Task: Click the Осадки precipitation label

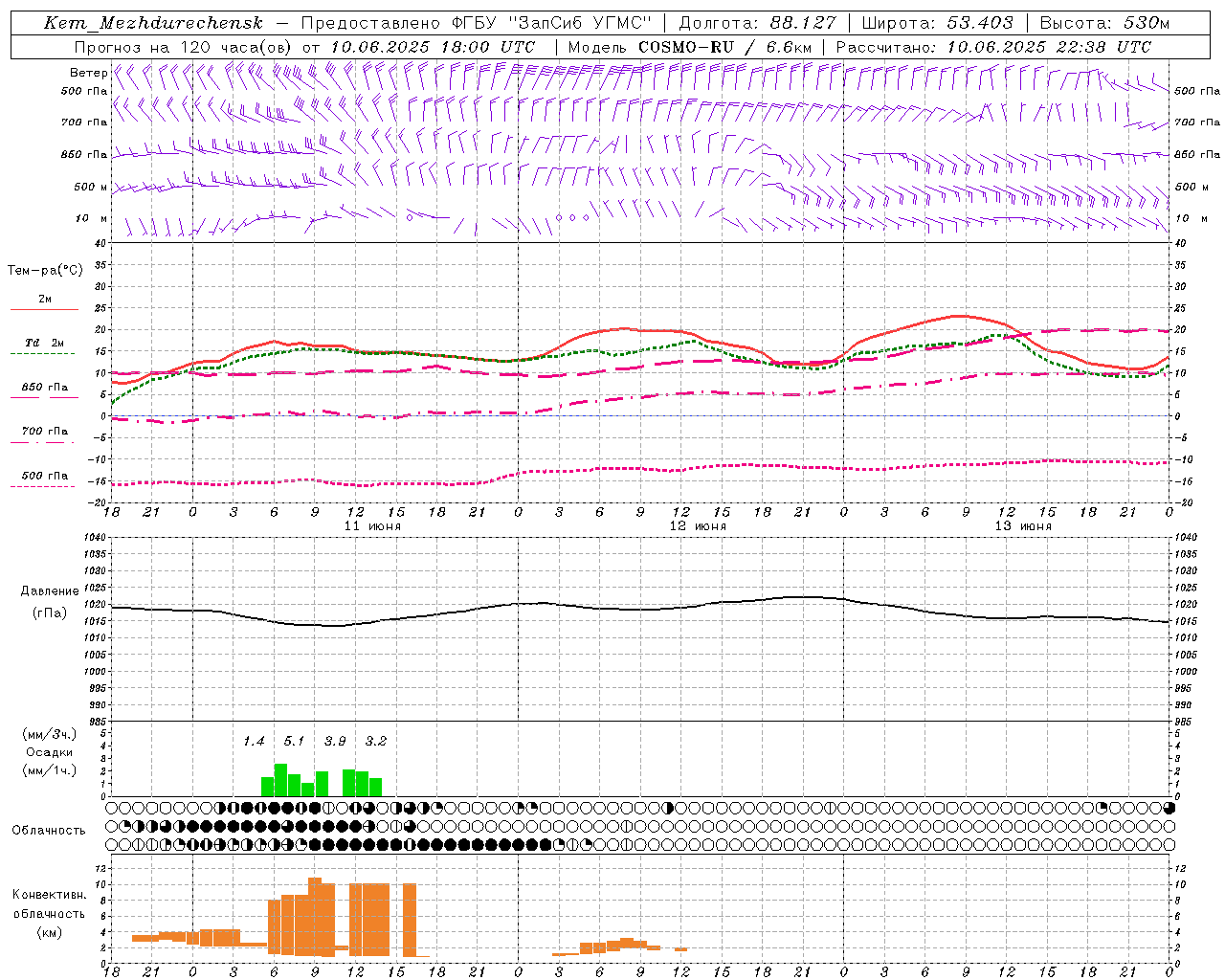Action: click(49, 752)
